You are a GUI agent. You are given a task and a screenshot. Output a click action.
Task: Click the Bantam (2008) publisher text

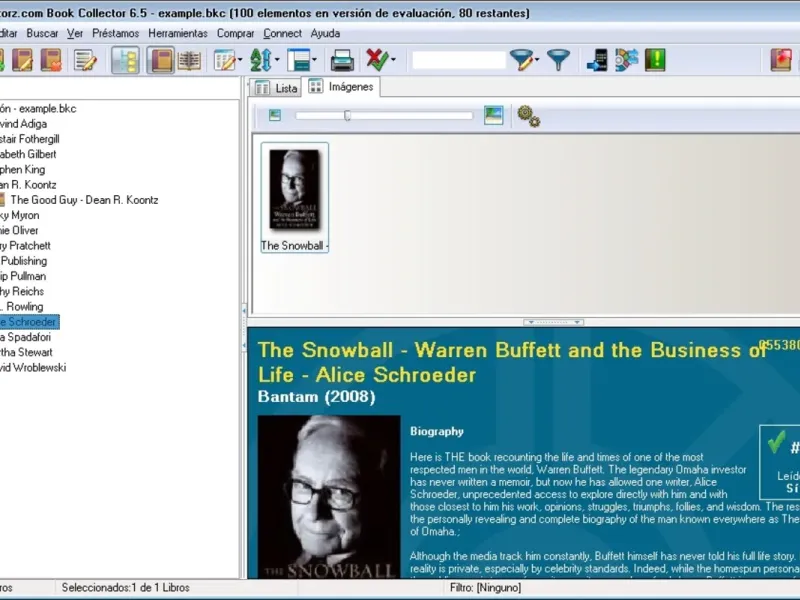[x=316, y=396]
